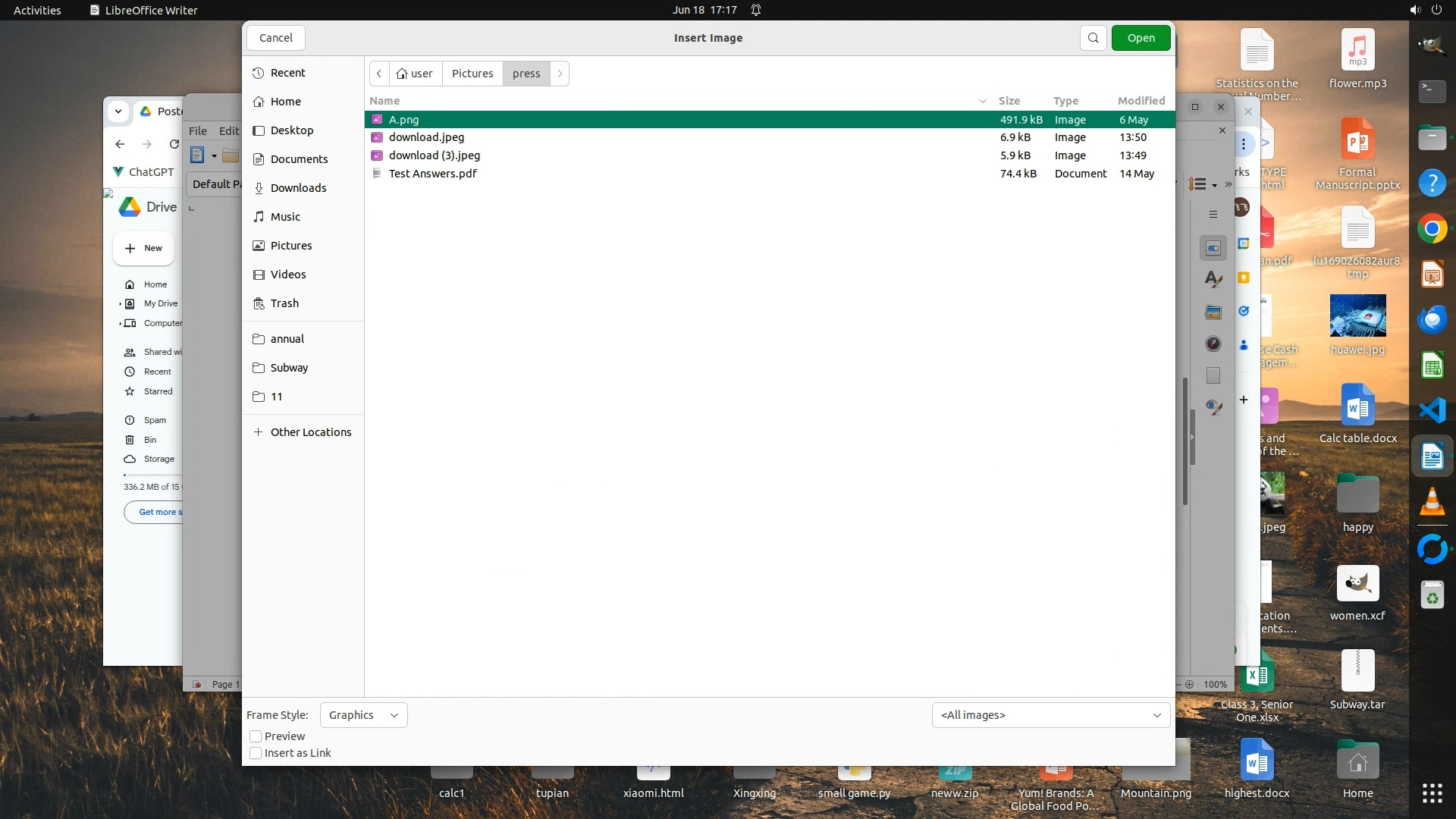Click the Cancel button
Viewport: 1456px width, 819px height.
coord(275,38)
